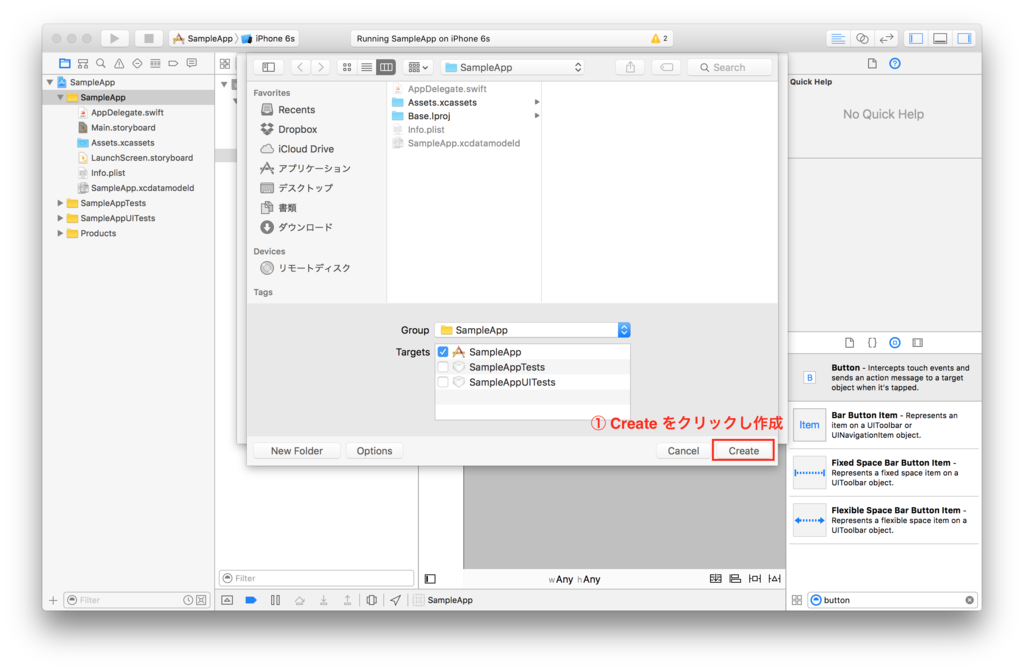Expand the Products group triangle
This screenshot has height=671, width=1024.
60,233
